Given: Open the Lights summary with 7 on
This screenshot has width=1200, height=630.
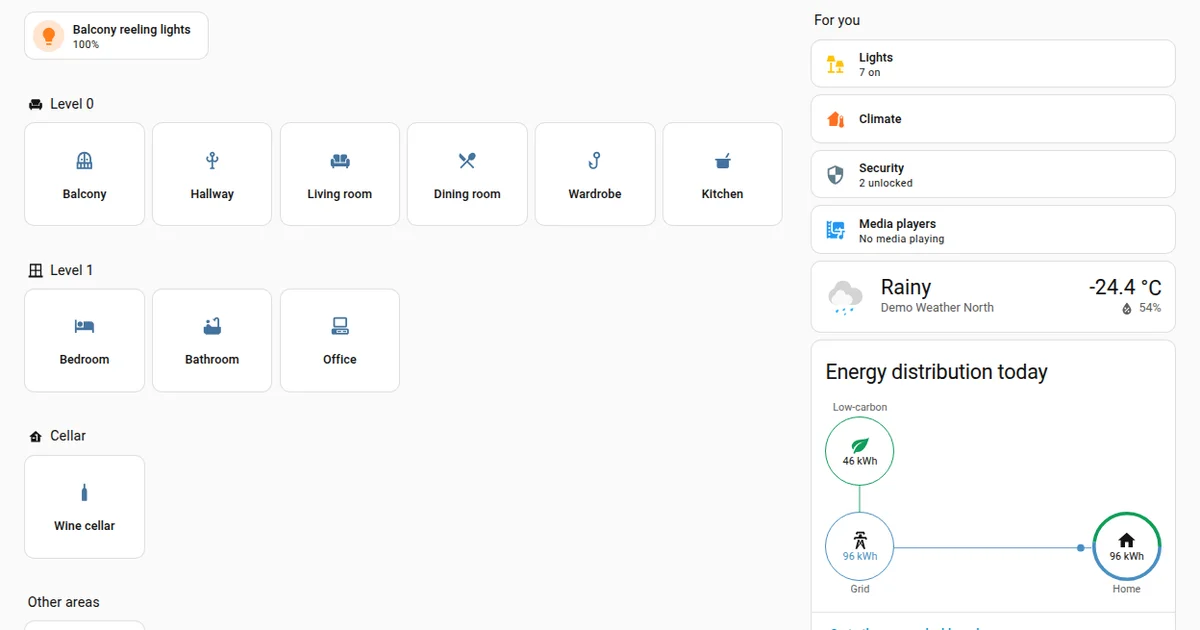Looking at the screenshot, I should point(993,64).
